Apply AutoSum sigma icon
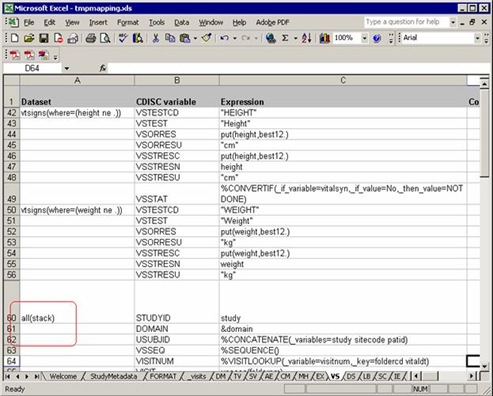The height and width of the screenshot is (396, 493). click(285, 38)
